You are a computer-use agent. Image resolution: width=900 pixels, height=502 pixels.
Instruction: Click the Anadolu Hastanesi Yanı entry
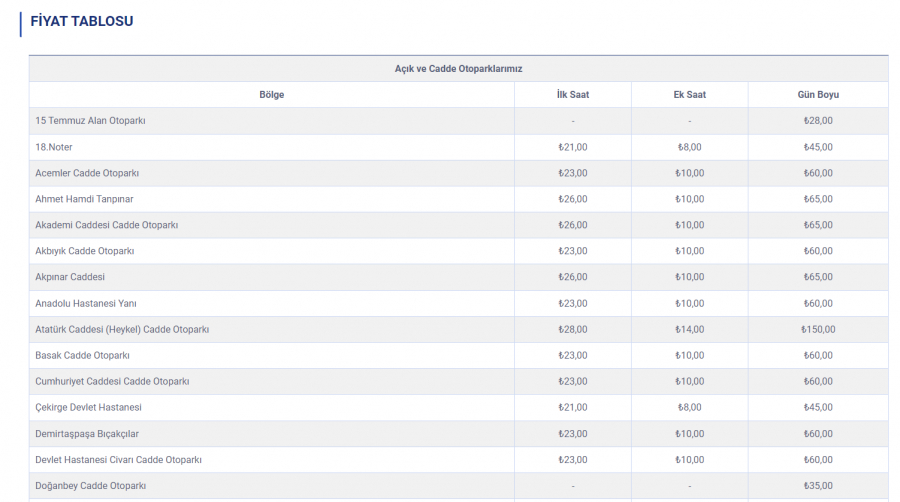(86, 303)
